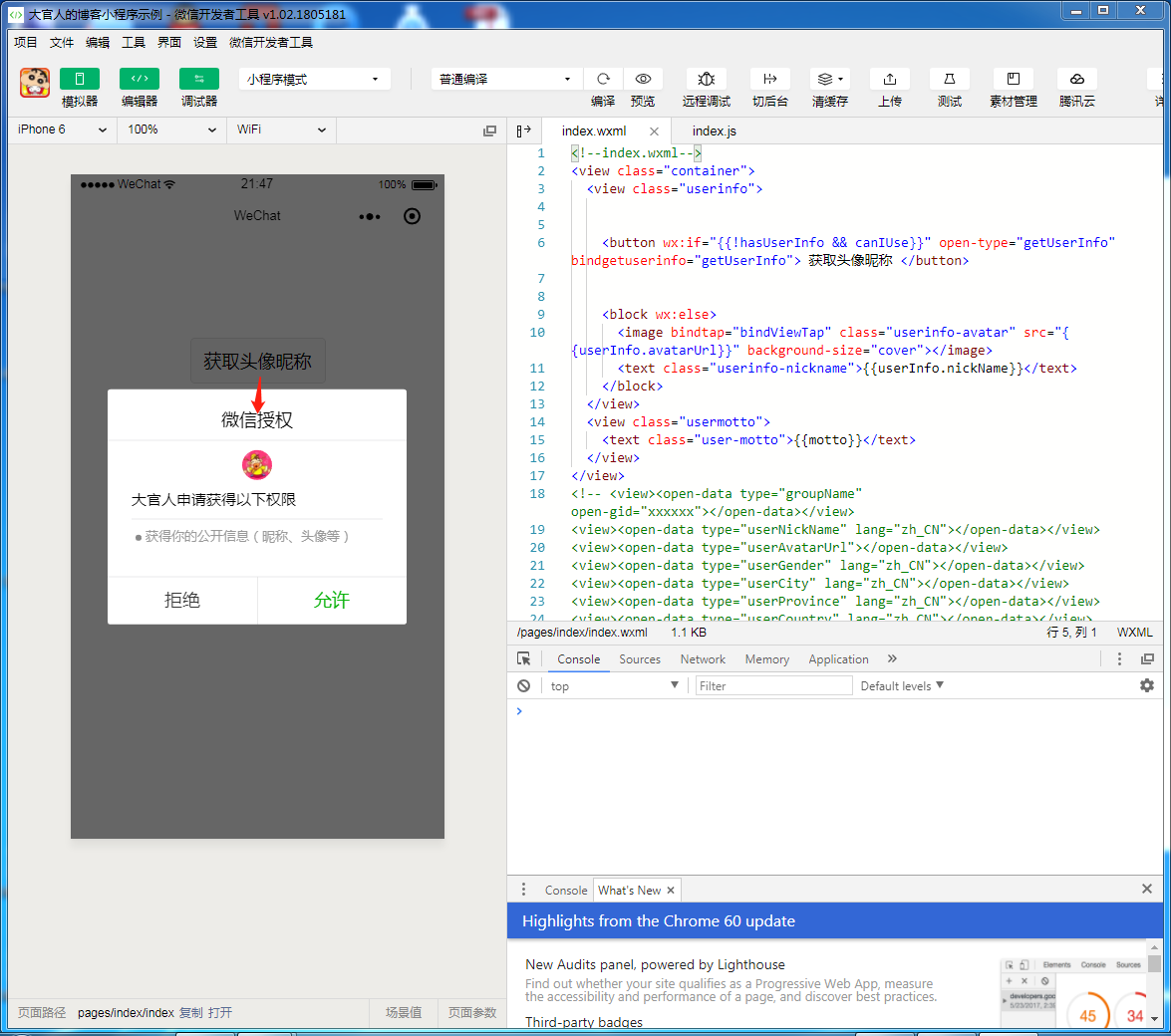This screenshot has width=1171, height=1036.
Task: Open 腾讯云 Tencent Cloud
Action: pyautogui.click(x=1077, y=79)
